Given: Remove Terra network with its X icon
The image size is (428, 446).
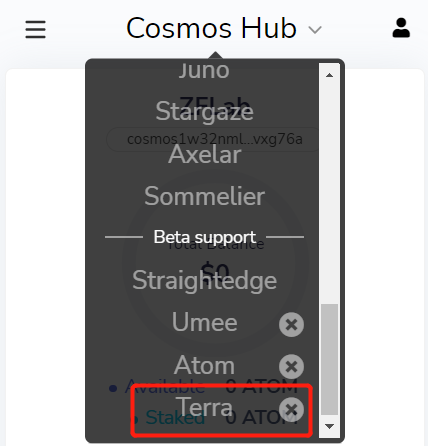Looking at the screenshot, I should 291,409.
